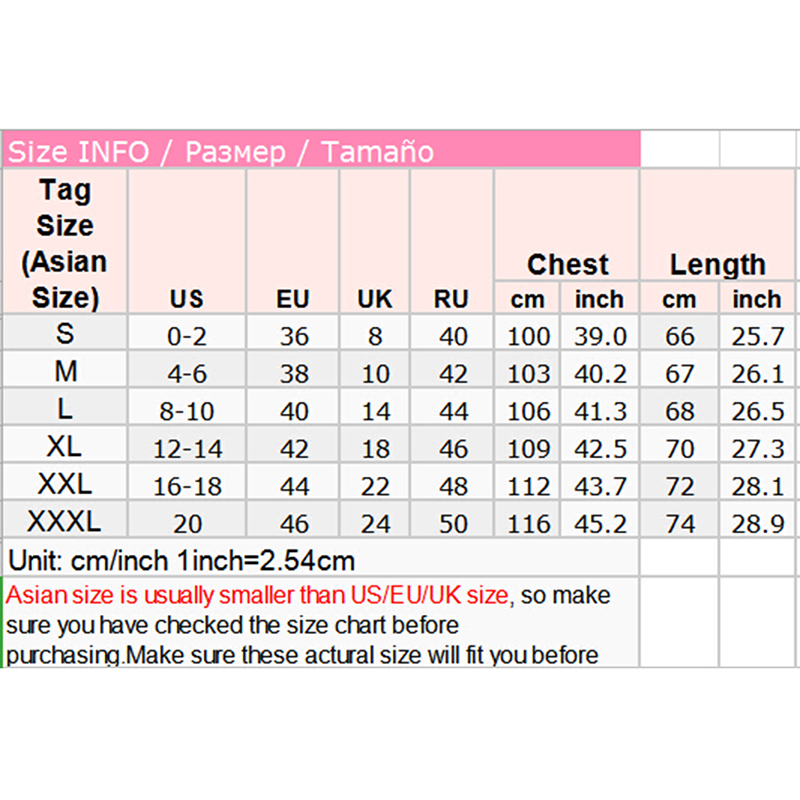Select the 'EU' column header cell

pyautogui.click(x=293, y=298)
